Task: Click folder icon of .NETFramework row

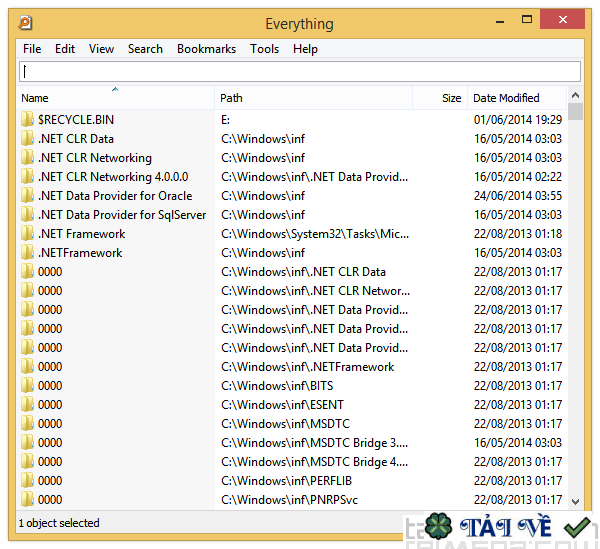Action: (27, 253)
